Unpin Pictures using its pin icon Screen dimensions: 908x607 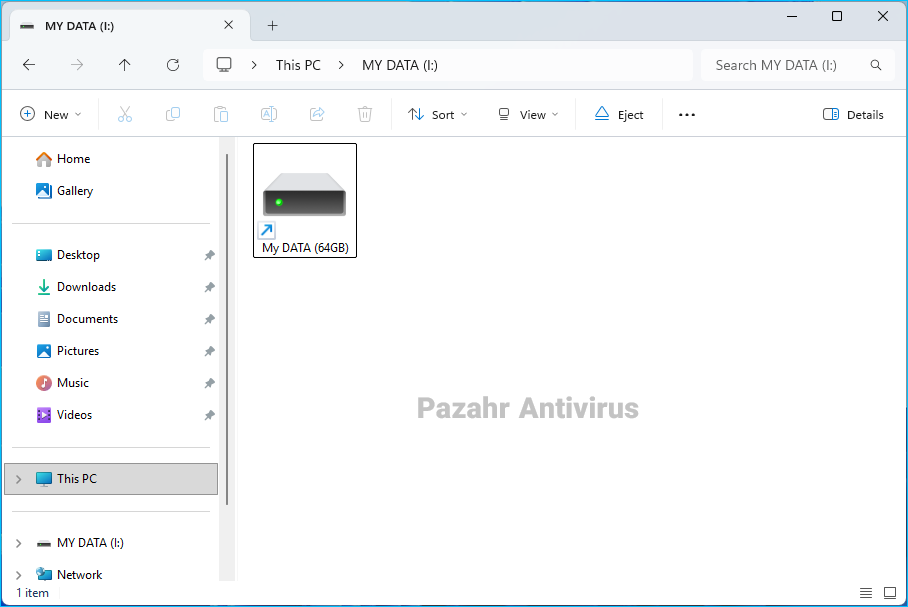click(210, 351)
